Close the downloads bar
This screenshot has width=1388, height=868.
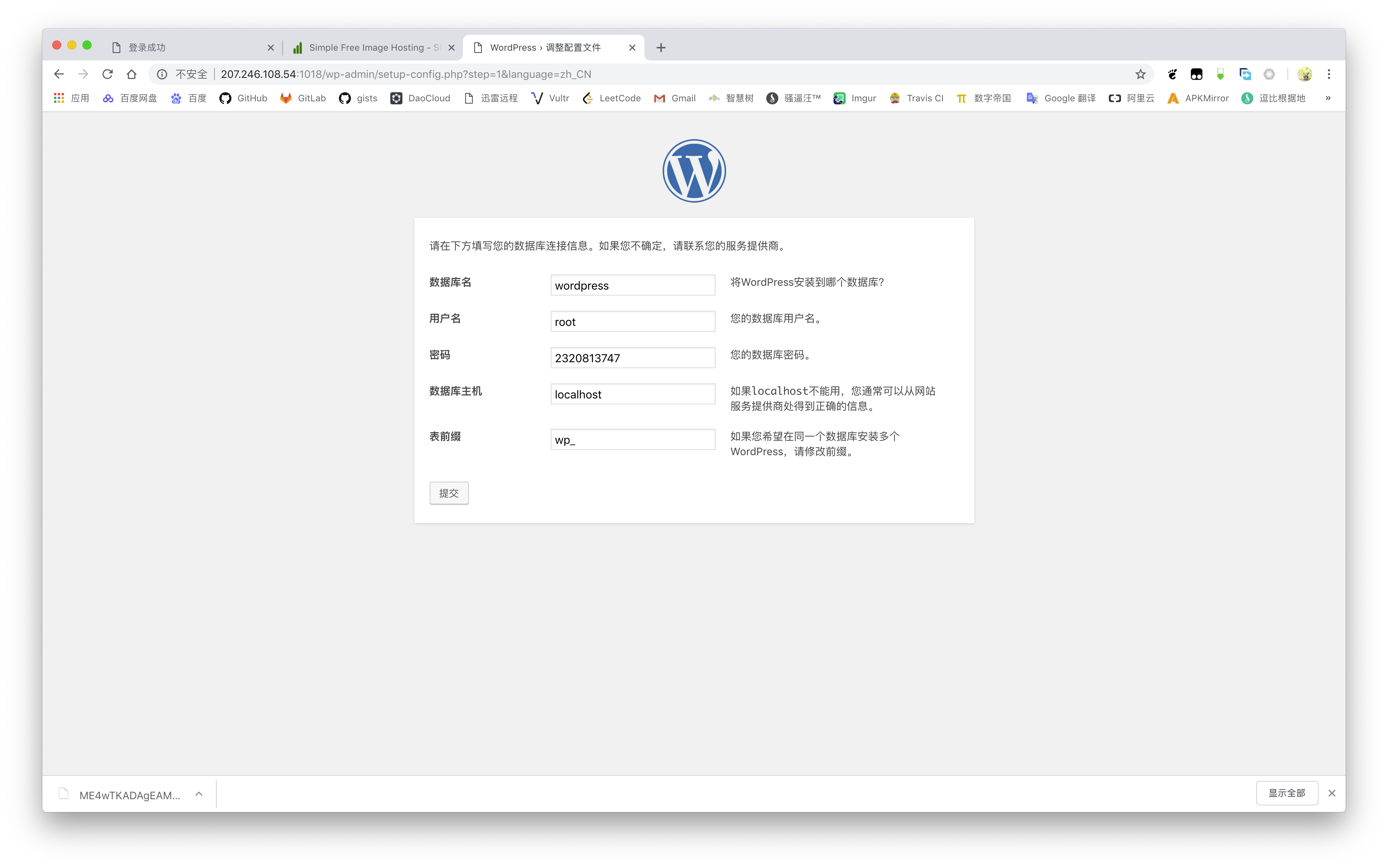coord(1331,793)
